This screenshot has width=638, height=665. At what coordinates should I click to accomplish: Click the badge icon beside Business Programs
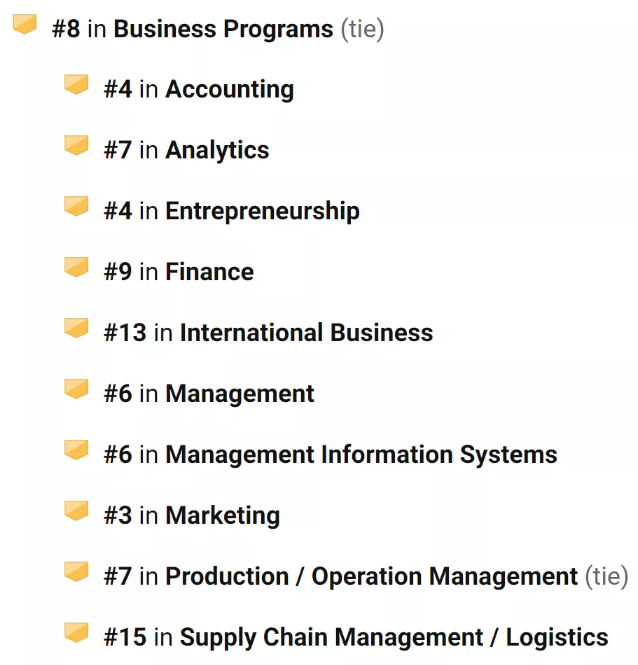click(x=25, y=24)
